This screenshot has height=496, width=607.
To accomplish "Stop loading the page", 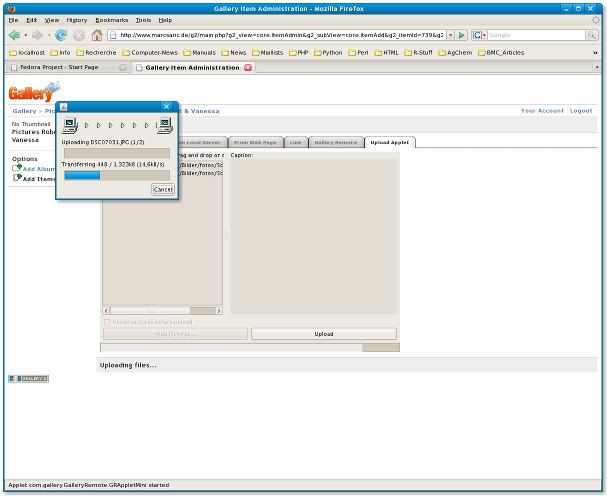I will [x=79, y=35].
